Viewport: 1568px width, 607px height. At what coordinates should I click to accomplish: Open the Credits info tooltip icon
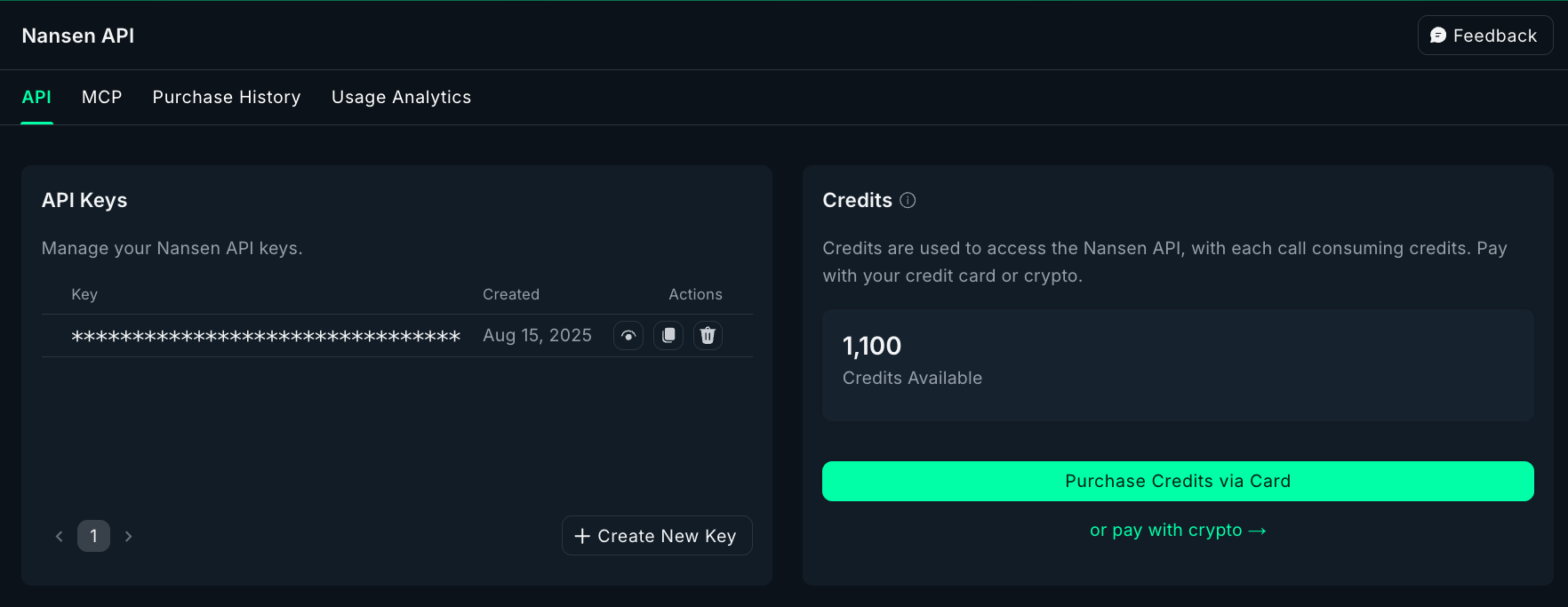(908, 200)
